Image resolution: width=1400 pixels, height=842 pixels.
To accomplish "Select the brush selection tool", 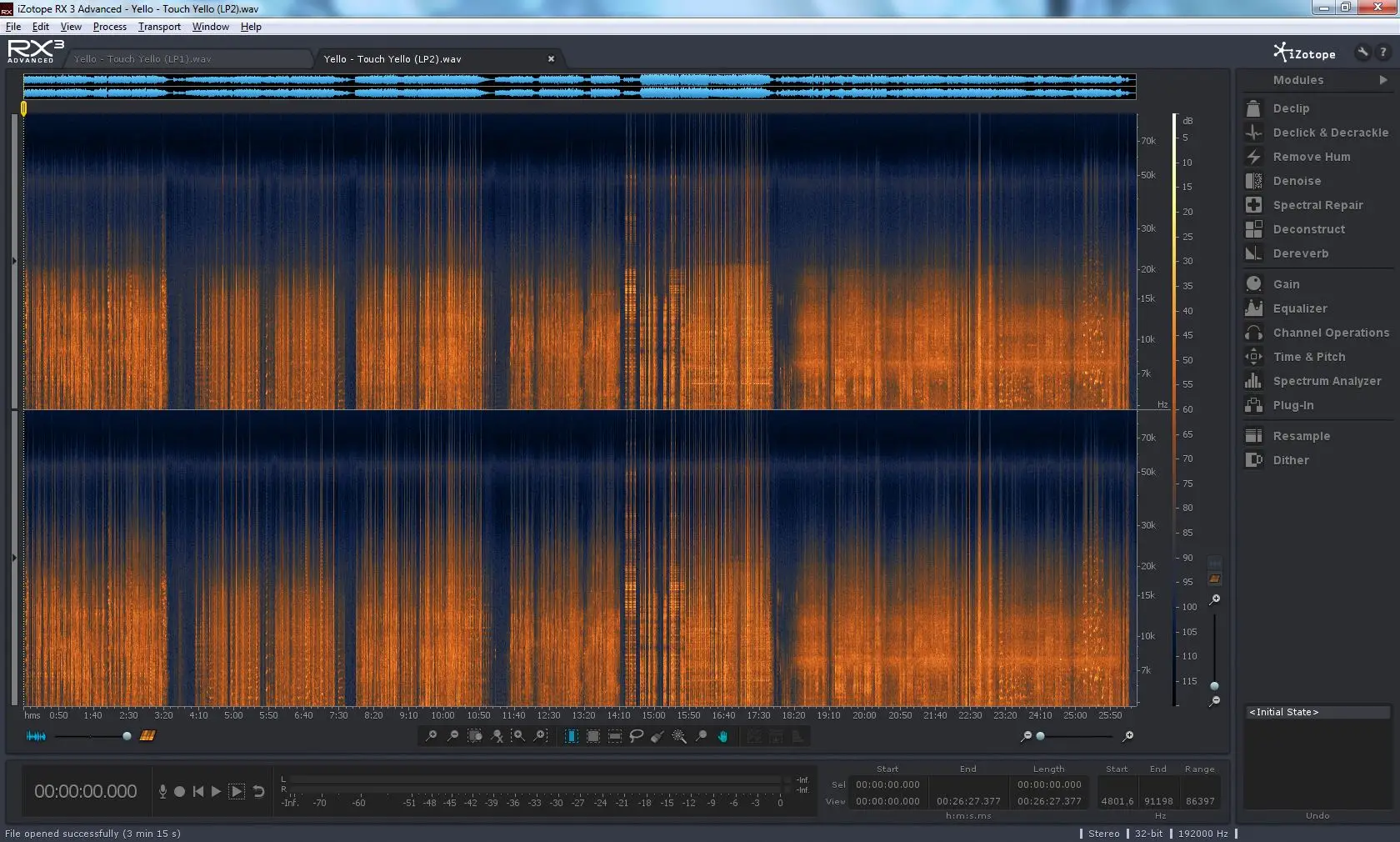I will (x=657, y=736).
